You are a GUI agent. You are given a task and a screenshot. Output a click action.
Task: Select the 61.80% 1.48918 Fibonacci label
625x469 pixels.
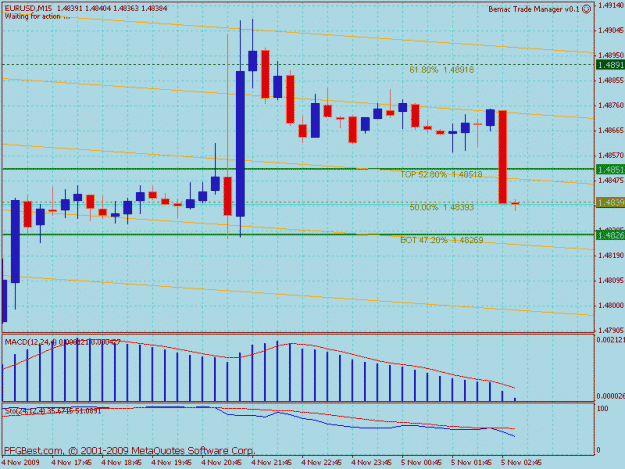442,70
